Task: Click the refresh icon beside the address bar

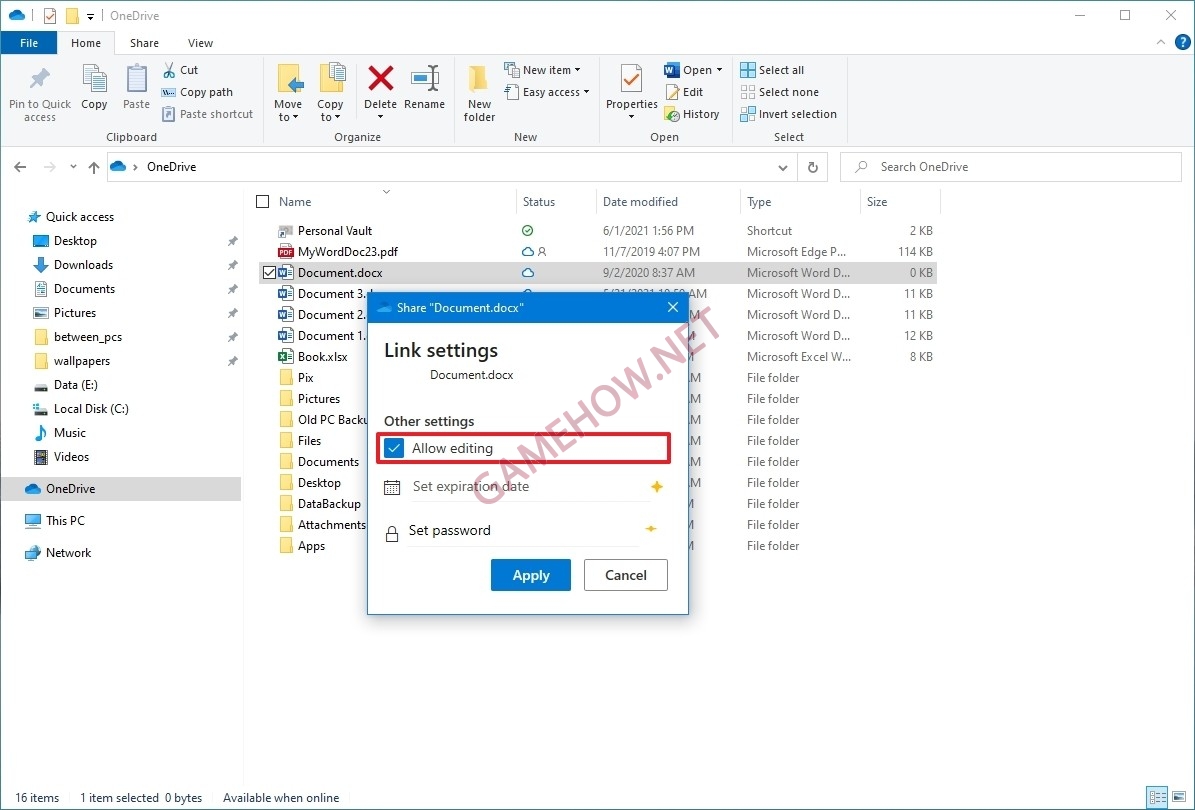Action: [812, 167]
